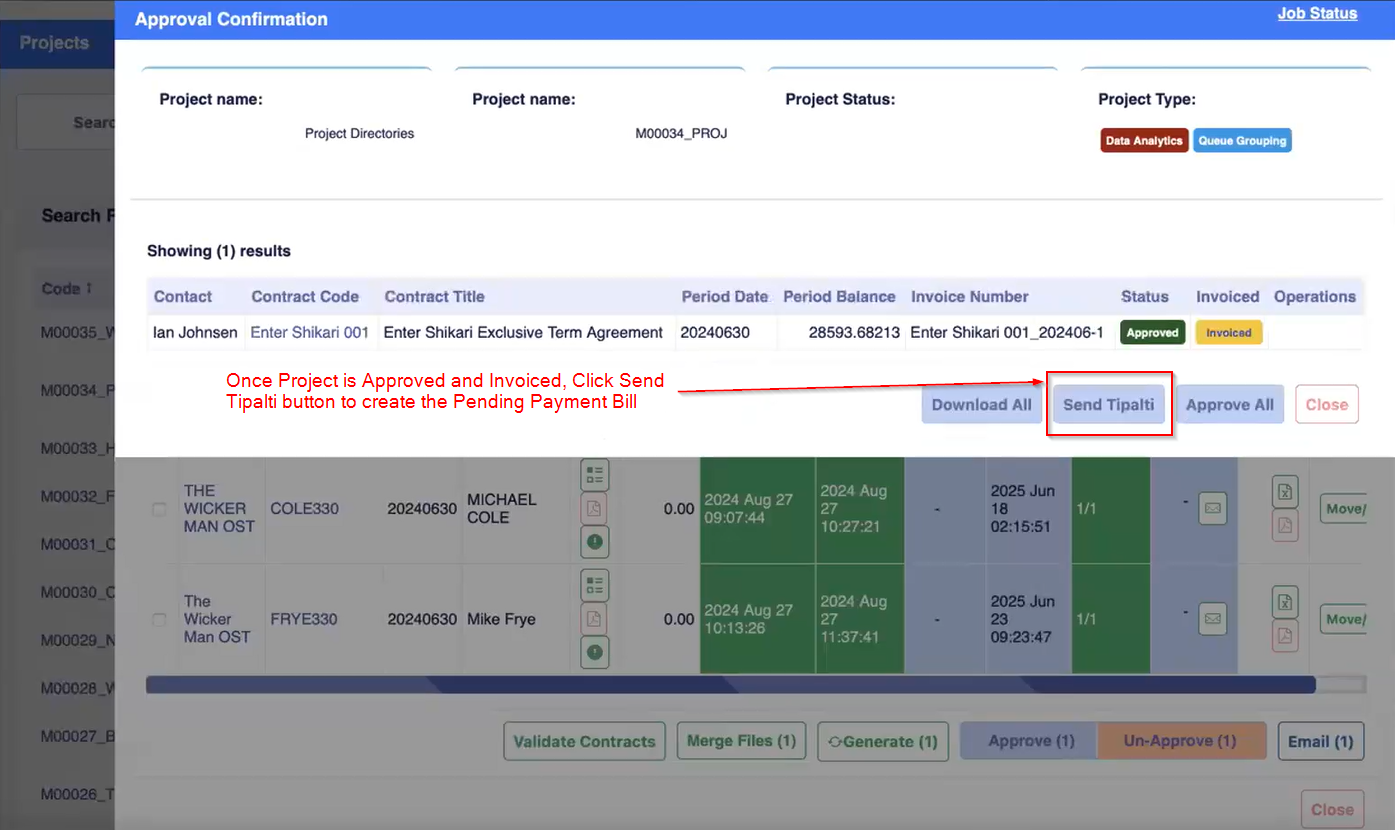Click the Excel export icon for COLE330
This screenshot has height=830, width=1395.
click(1285, 492)
